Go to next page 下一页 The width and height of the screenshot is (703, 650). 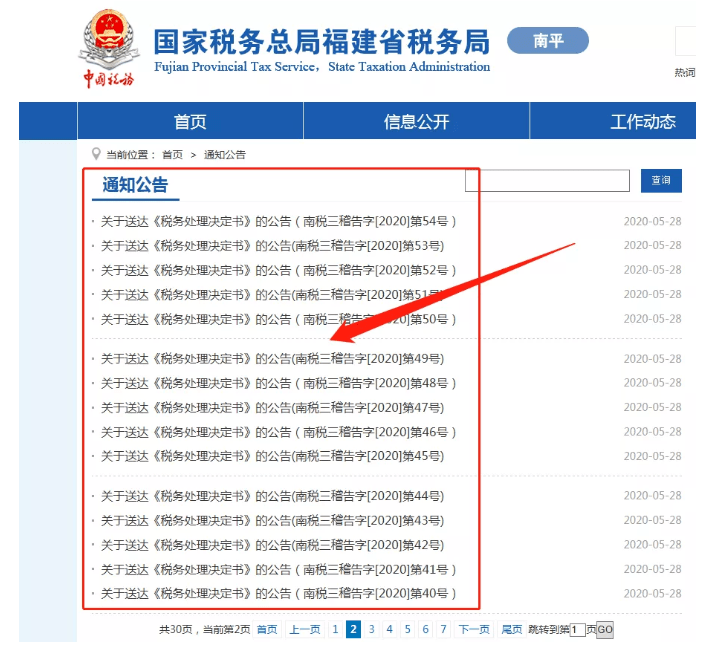click(x=474, y=629)
